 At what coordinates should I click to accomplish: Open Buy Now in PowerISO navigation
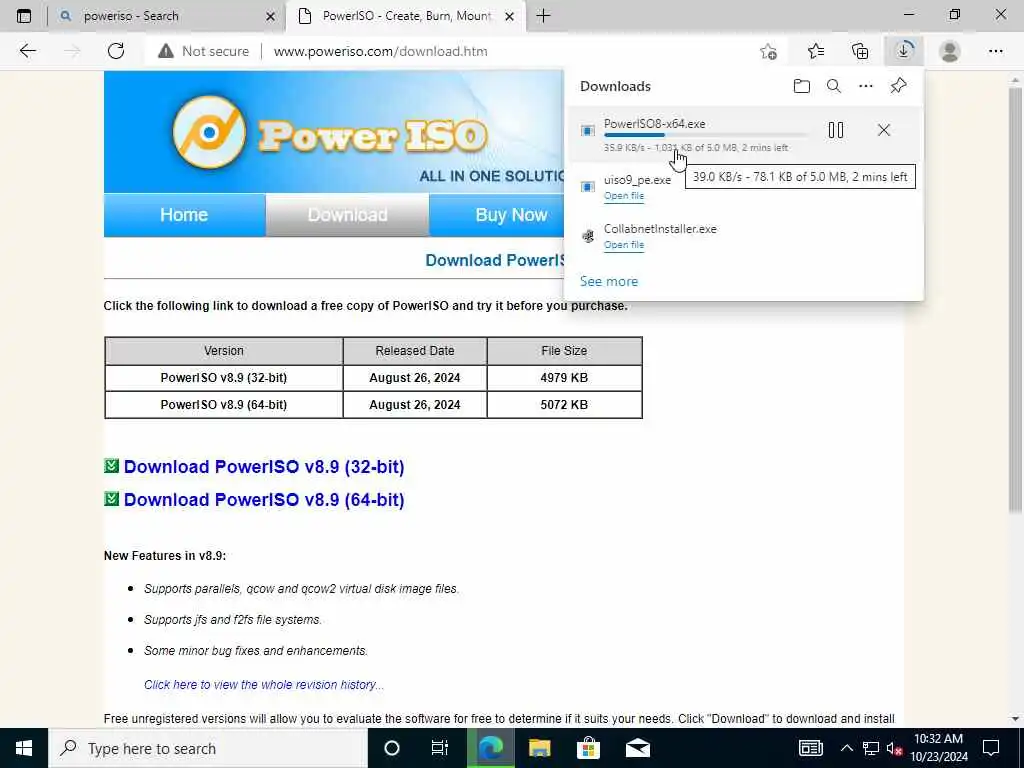[x=511, y=215]
